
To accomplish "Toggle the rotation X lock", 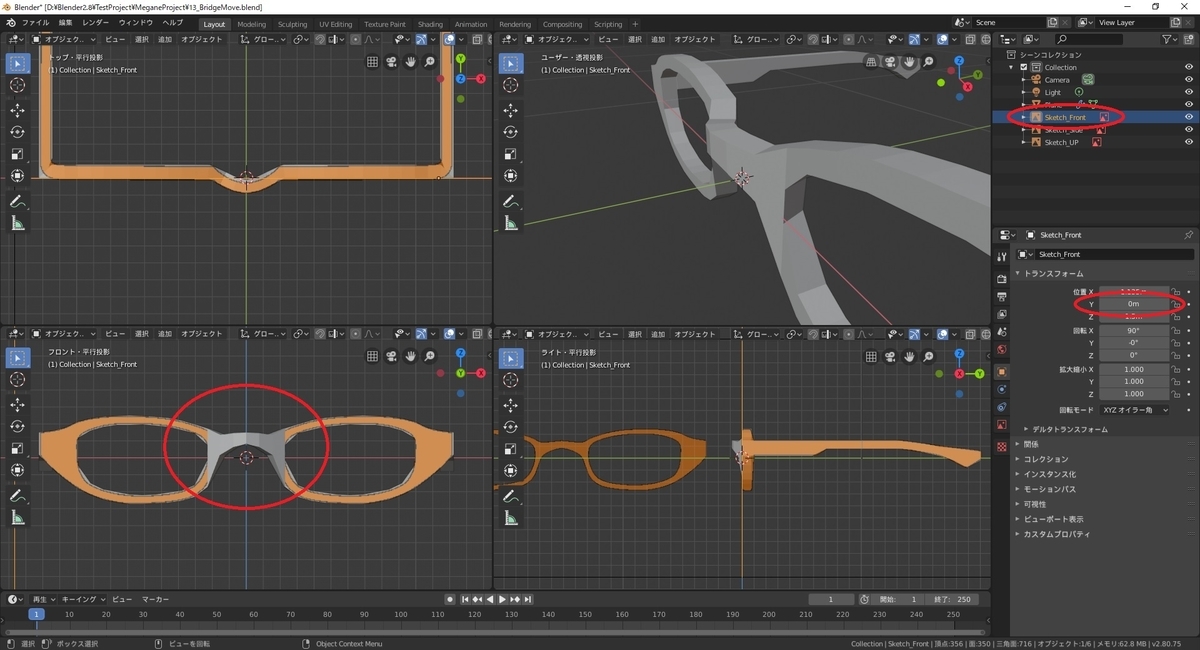I will click(x=1177, y=330).
